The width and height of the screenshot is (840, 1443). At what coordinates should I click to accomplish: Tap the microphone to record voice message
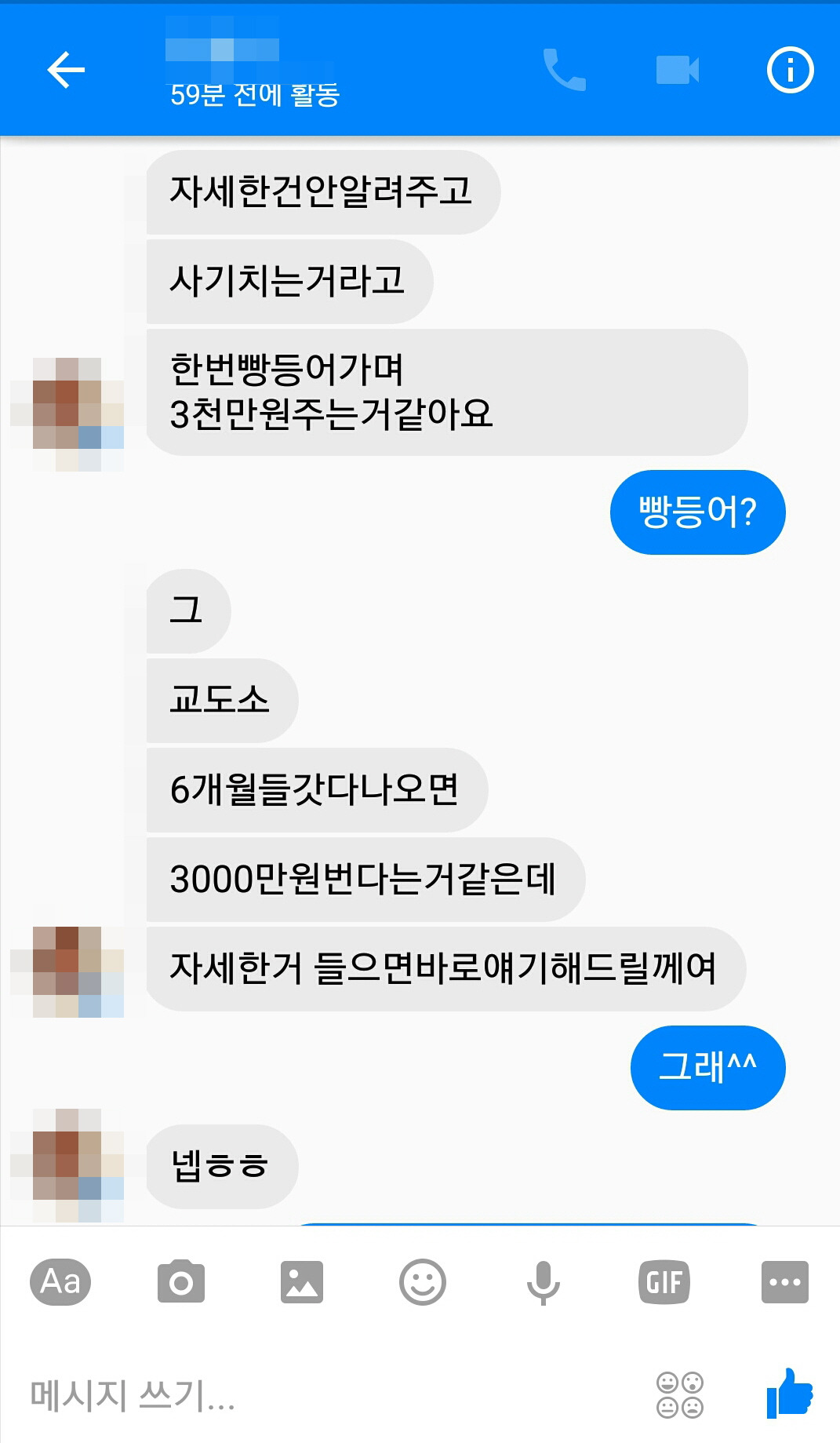(x=543, y=1283)
